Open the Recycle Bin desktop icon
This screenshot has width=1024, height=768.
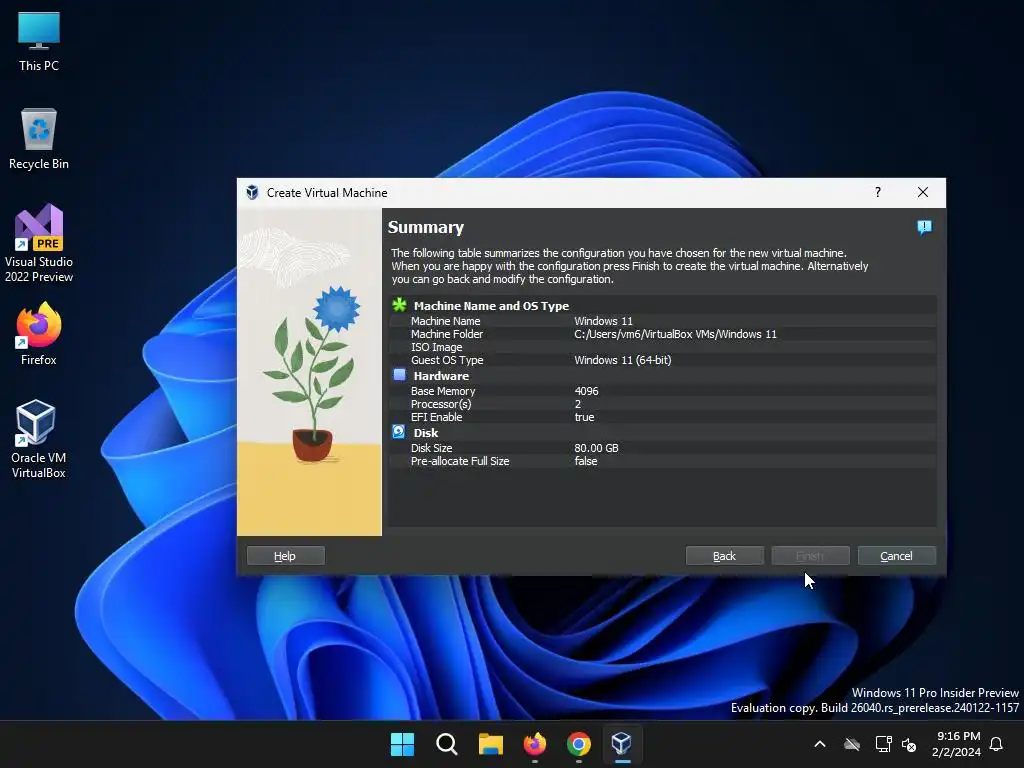pyautogui.click(x=39, y=139)
